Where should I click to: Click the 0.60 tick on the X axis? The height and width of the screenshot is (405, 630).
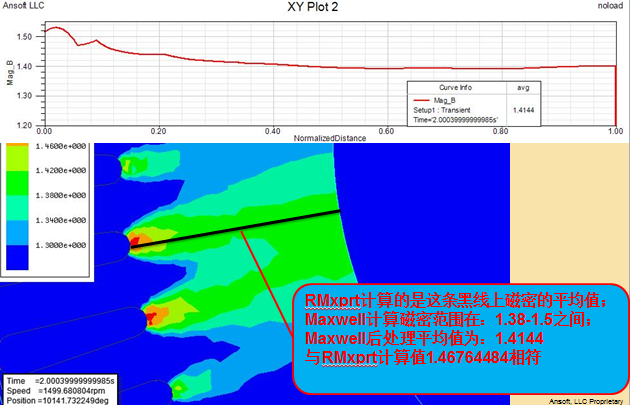point(387,131)
